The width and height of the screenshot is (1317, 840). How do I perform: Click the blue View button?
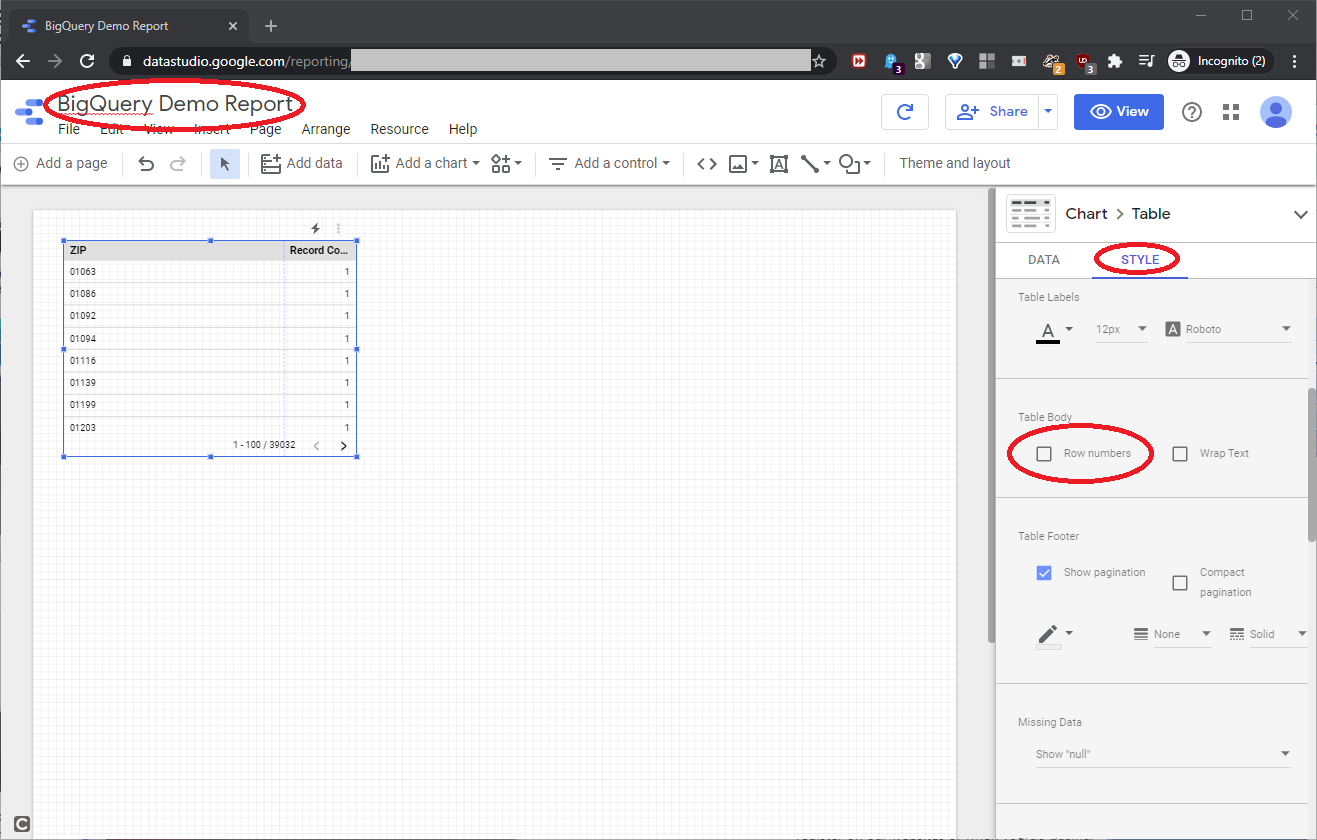1119,112
